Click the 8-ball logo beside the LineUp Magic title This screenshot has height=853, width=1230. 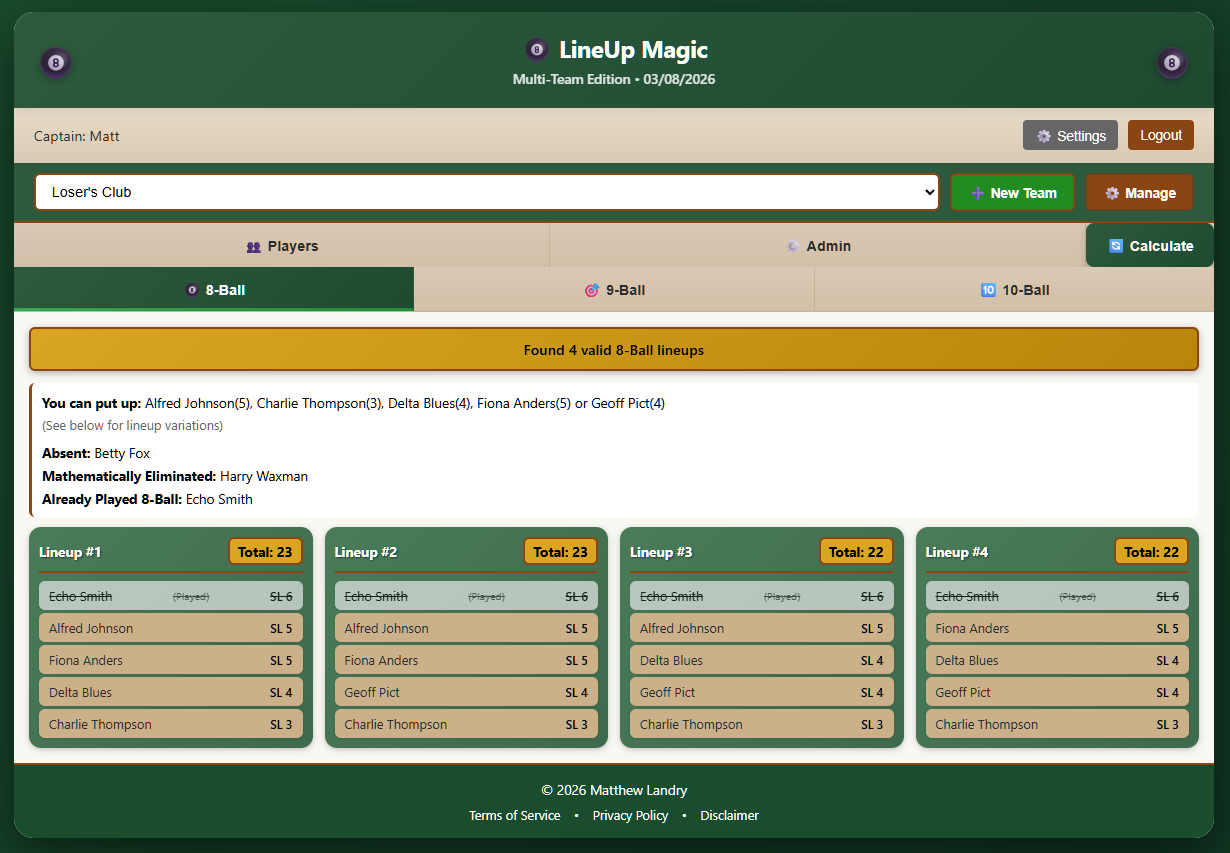(x=536, y=48)
